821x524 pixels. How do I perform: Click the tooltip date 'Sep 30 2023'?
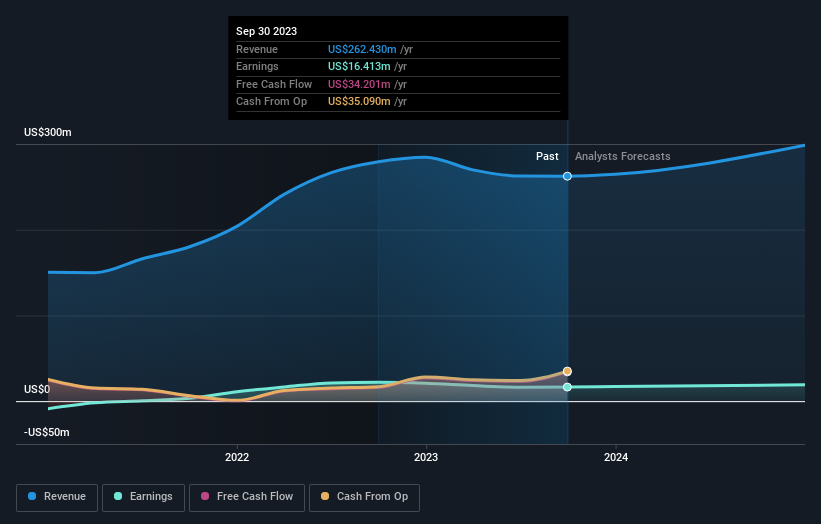coord(267,31)
